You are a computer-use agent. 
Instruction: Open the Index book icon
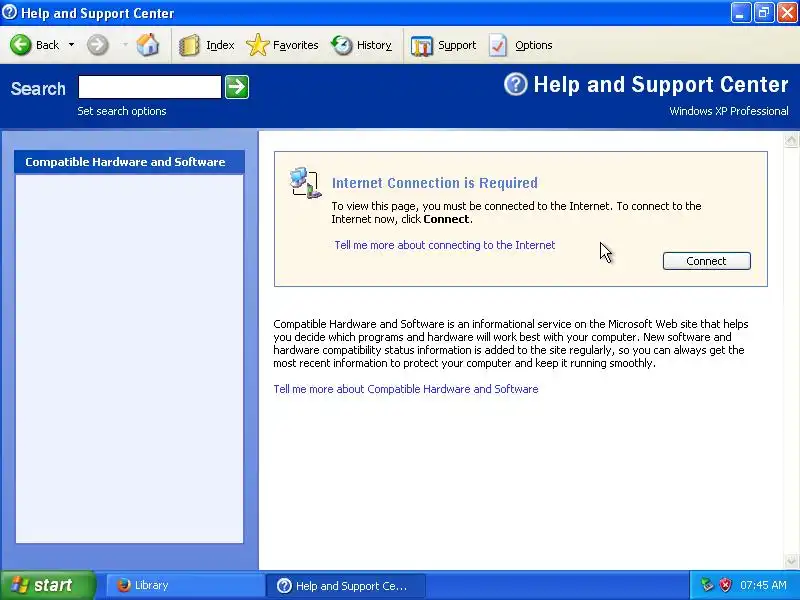click(189, 45)
